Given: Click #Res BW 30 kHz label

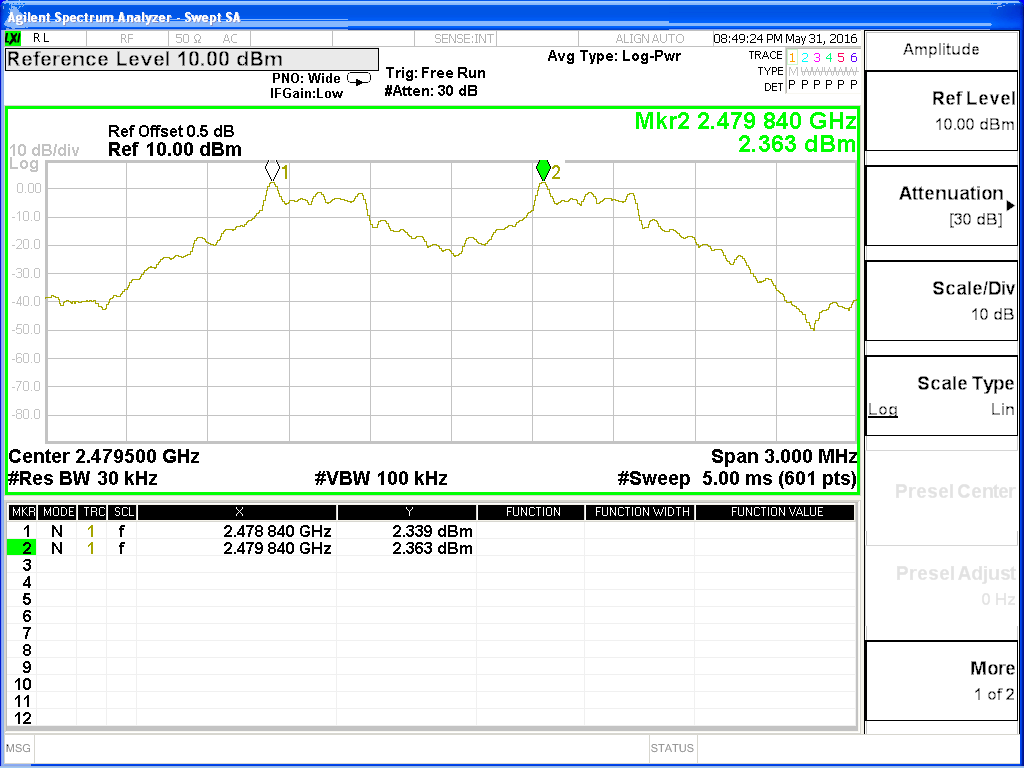Looking at the screenshot, I should 82,479.
